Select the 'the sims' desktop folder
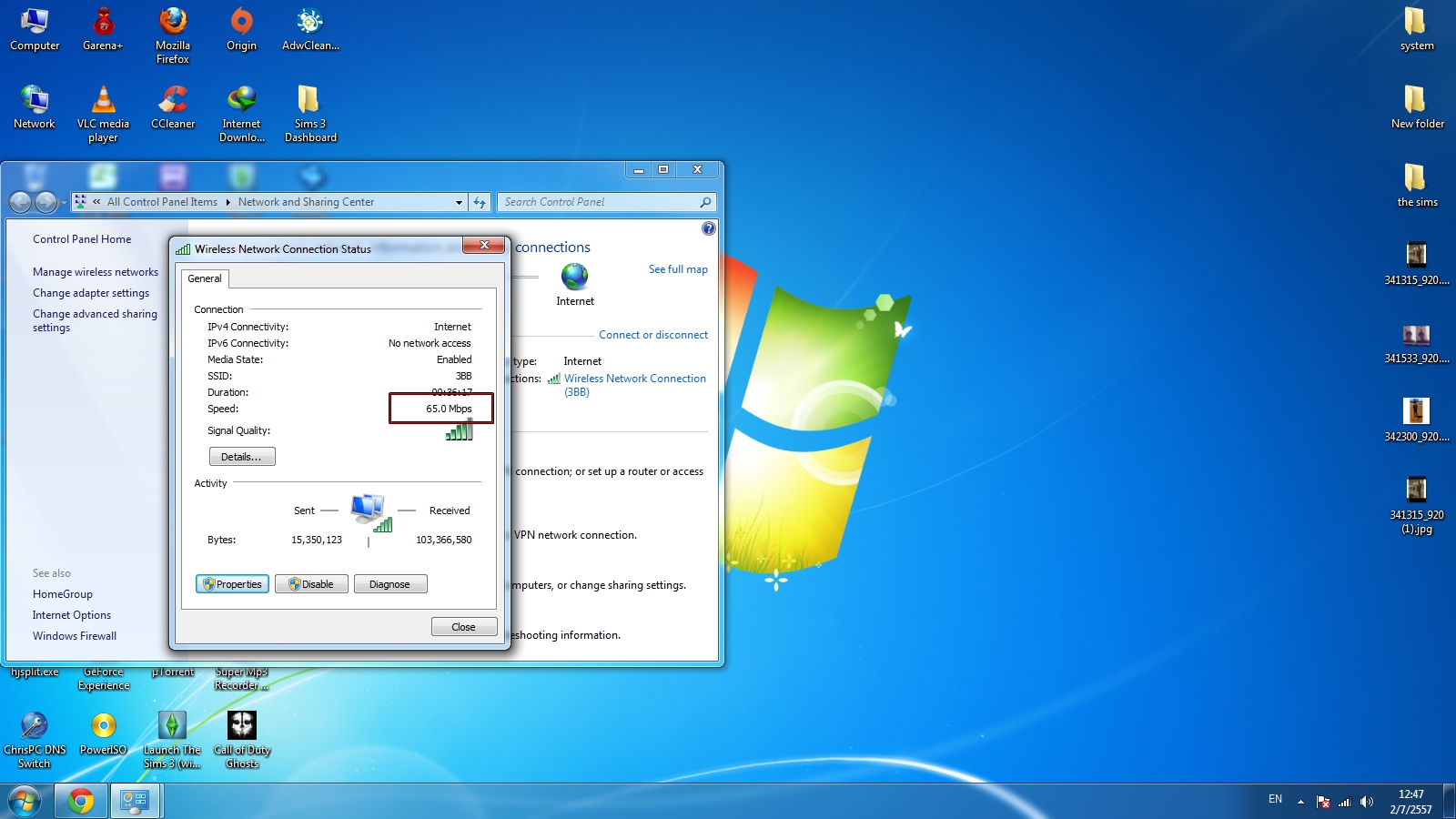1456x819 pixels. pos(1417,186)
